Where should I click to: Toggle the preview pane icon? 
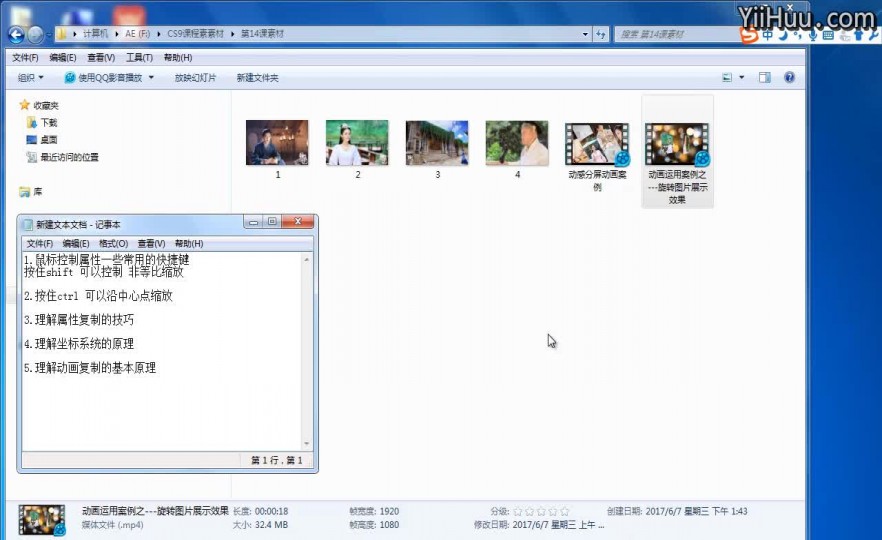(x=764, y=78)
